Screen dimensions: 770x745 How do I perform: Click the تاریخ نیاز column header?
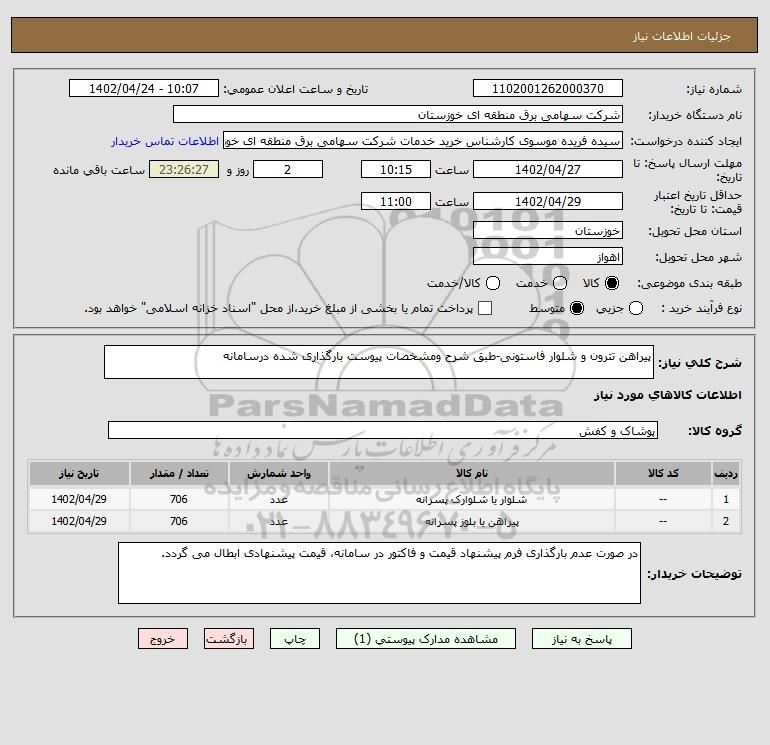click(79, 473)
